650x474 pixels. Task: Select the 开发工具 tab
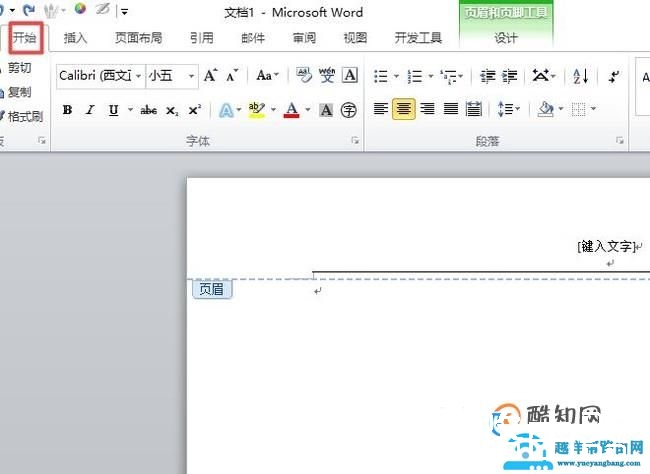[x=418, y=38]
